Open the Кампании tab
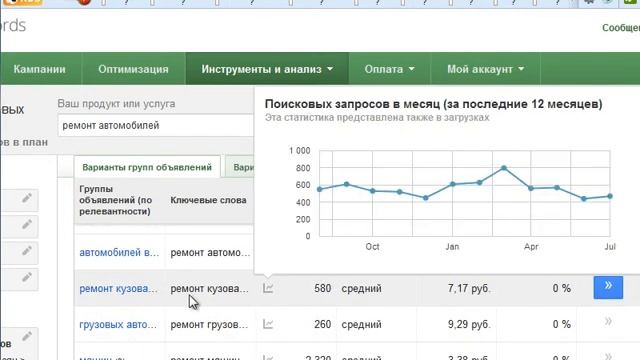The height and width of the screenshot is (360, 640). (39, 69)
